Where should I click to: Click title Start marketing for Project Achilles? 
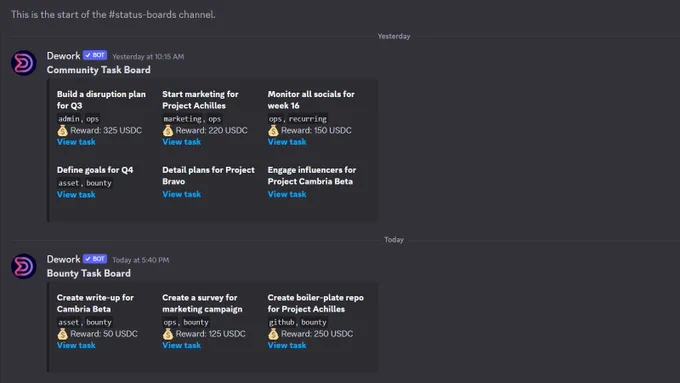pos(200,100)
